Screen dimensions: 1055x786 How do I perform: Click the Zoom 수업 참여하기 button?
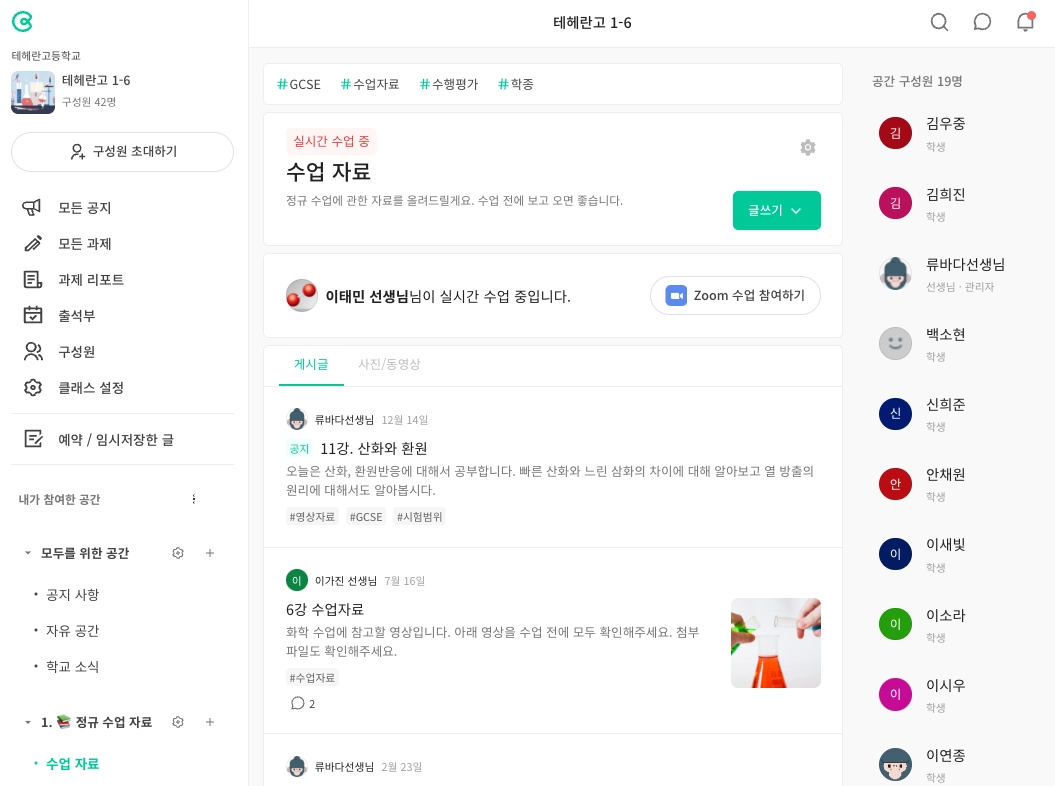pos(735,295)
